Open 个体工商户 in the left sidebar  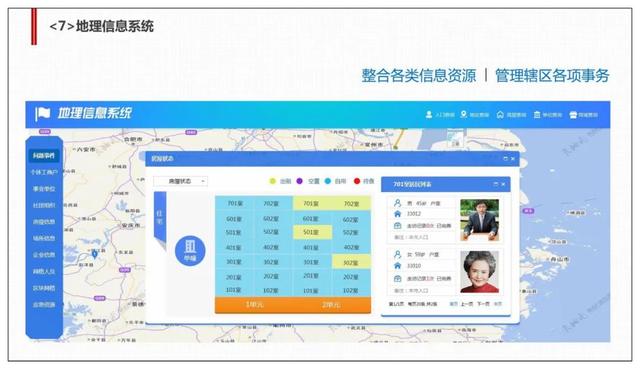(44, 172)
